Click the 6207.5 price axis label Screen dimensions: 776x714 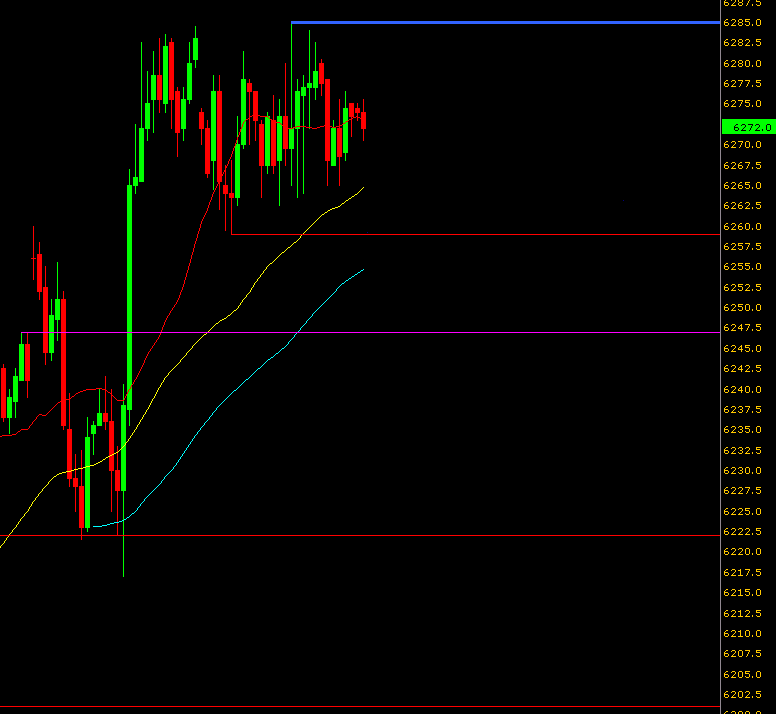(x=742, y=654)
